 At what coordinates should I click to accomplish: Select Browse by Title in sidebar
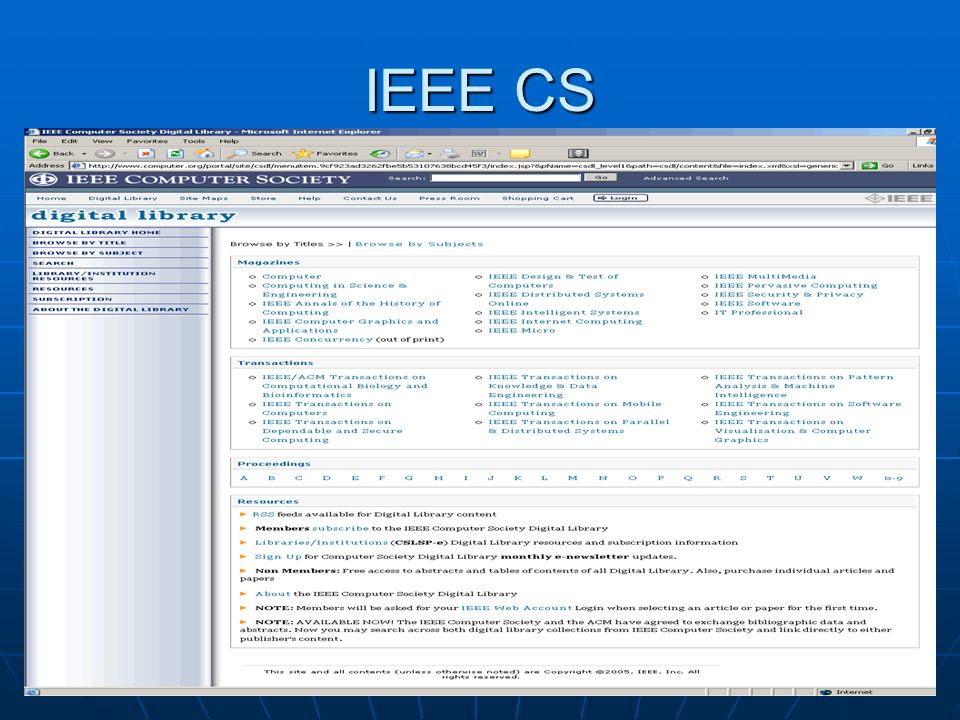tap(79, 242)
